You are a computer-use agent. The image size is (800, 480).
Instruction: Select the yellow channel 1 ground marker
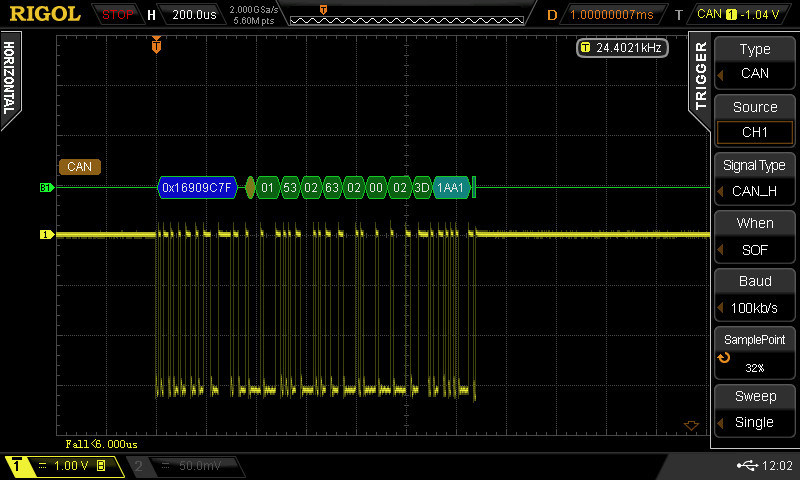[x=45, y=235]
